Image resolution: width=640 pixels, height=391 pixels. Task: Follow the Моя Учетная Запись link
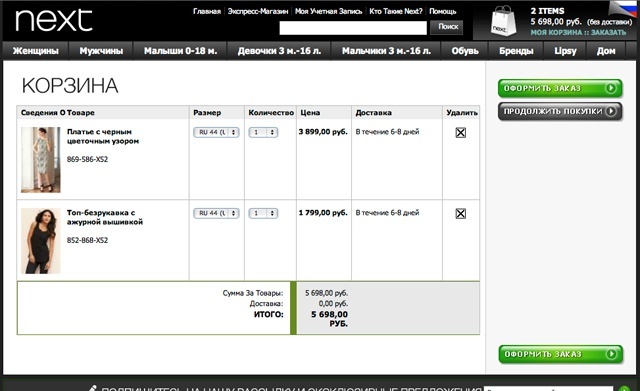click(x=328, y=11)
